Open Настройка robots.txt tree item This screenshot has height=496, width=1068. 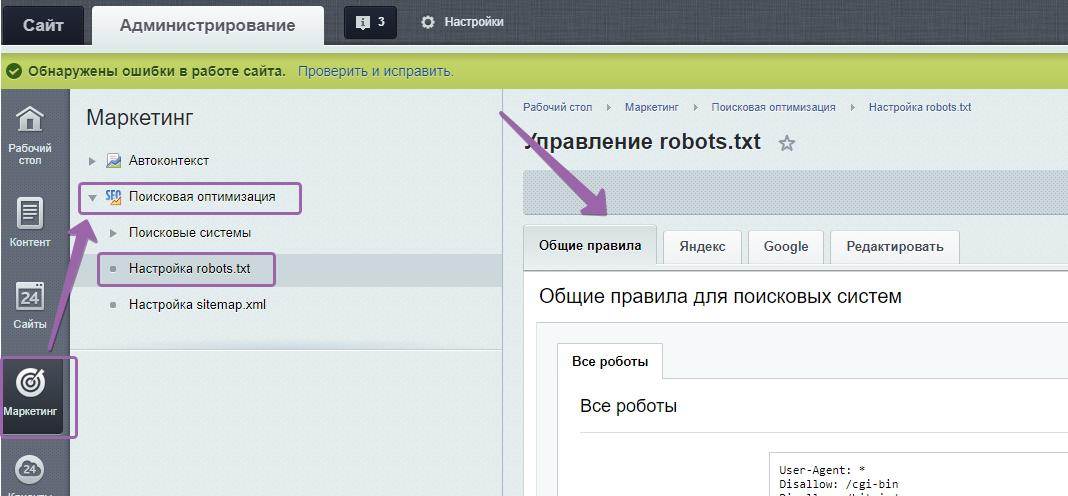190,269
